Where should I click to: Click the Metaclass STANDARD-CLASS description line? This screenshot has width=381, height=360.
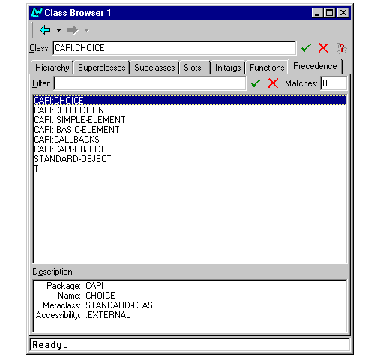[x=97, y=305]
